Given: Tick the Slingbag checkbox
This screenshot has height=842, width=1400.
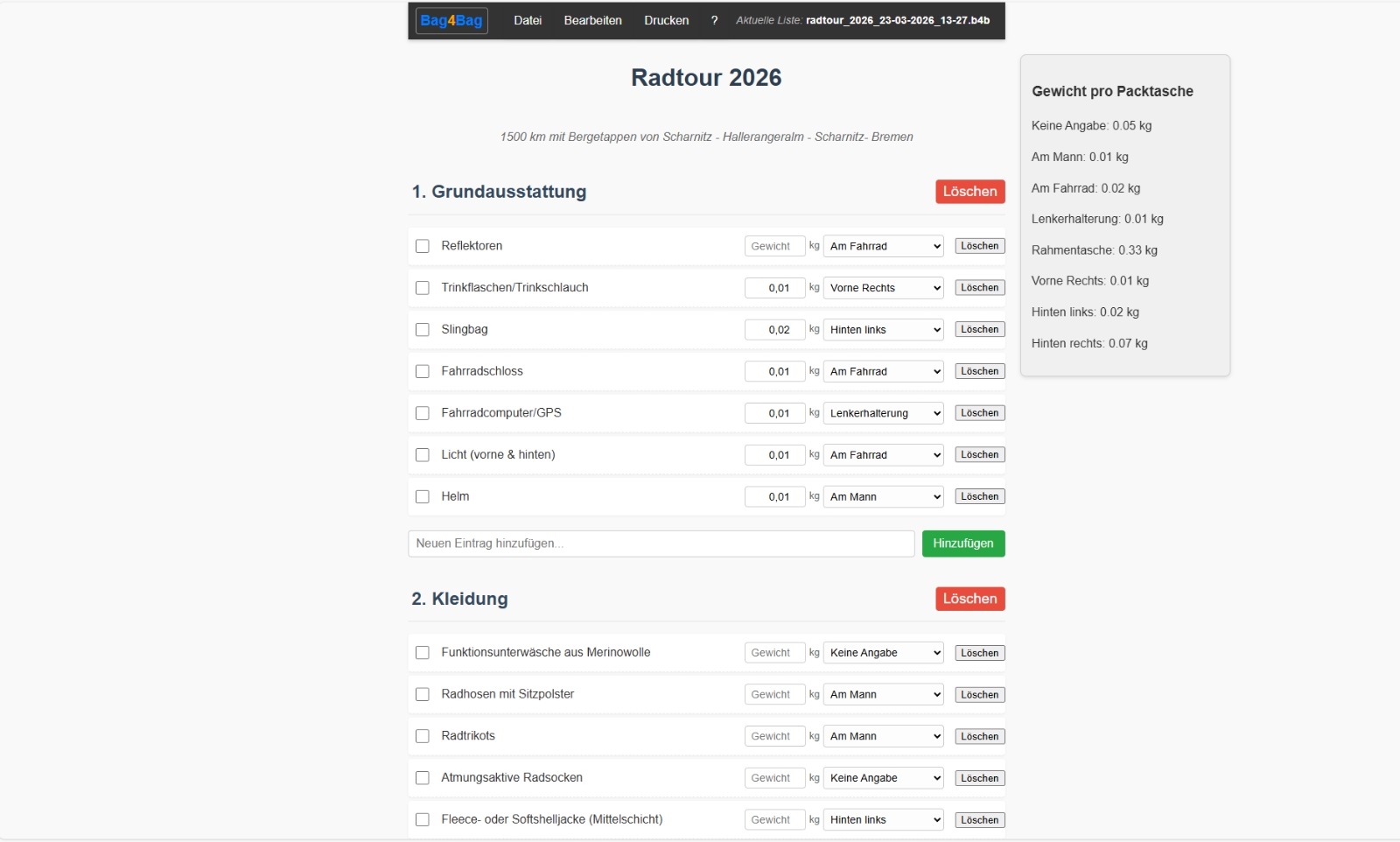Looking at the screenshot, I should 423,330.
